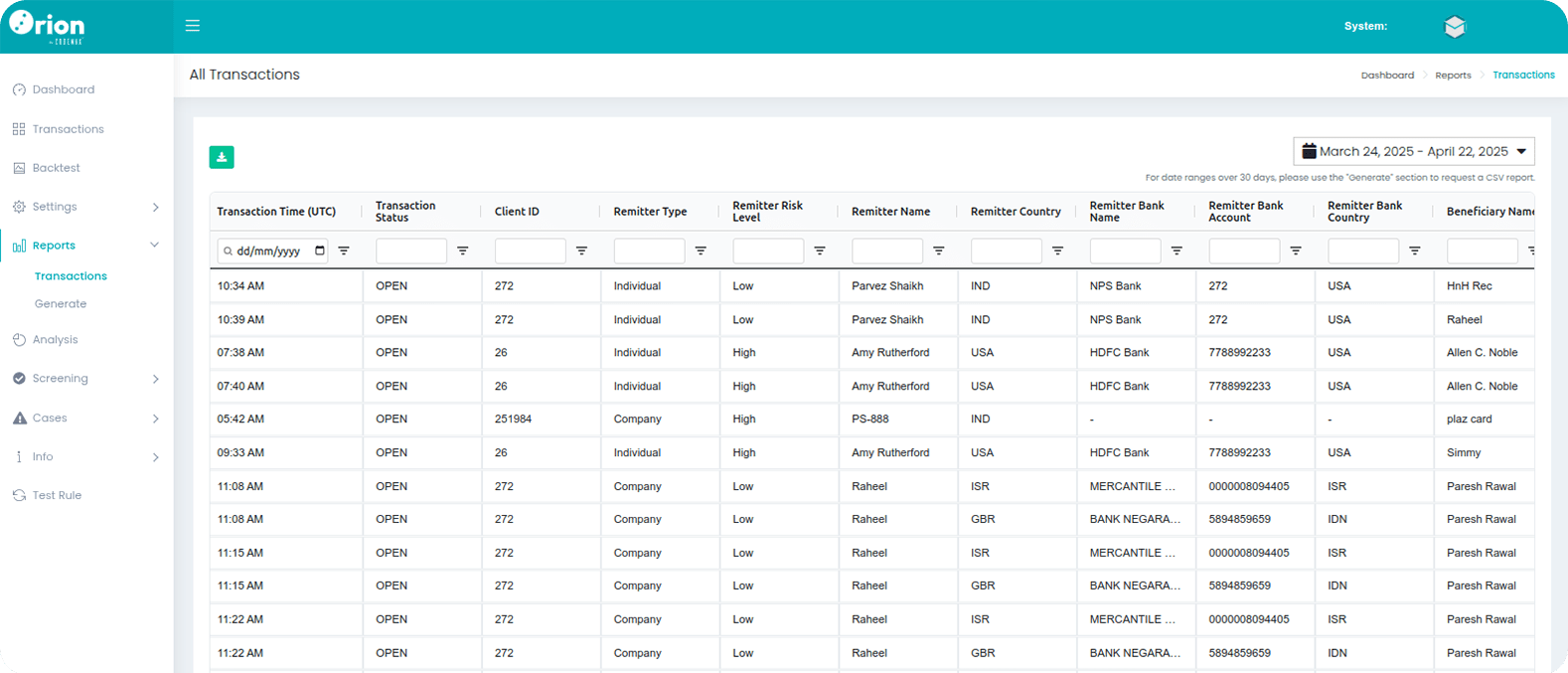Open filter icon for Transaction Status column

click(x=463, y=252)
